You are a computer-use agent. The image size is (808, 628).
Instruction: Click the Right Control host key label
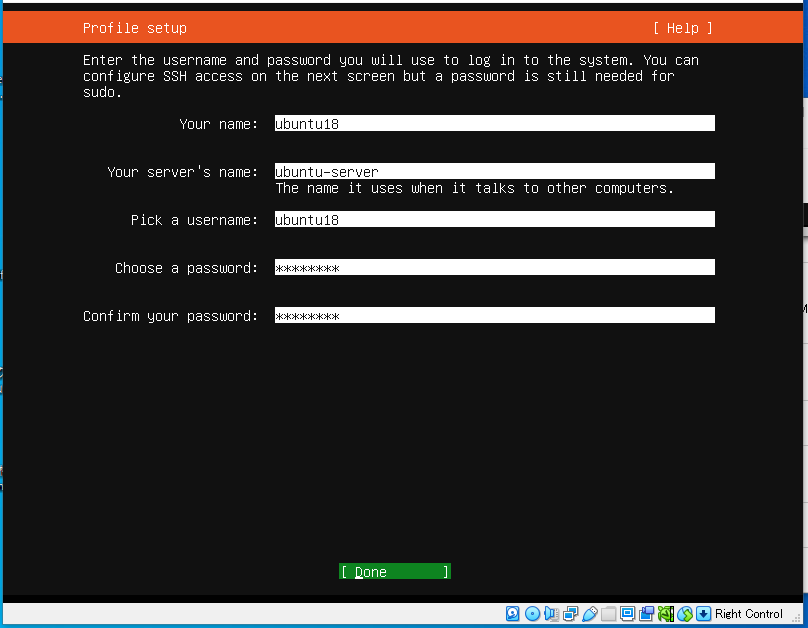(749, 614)
